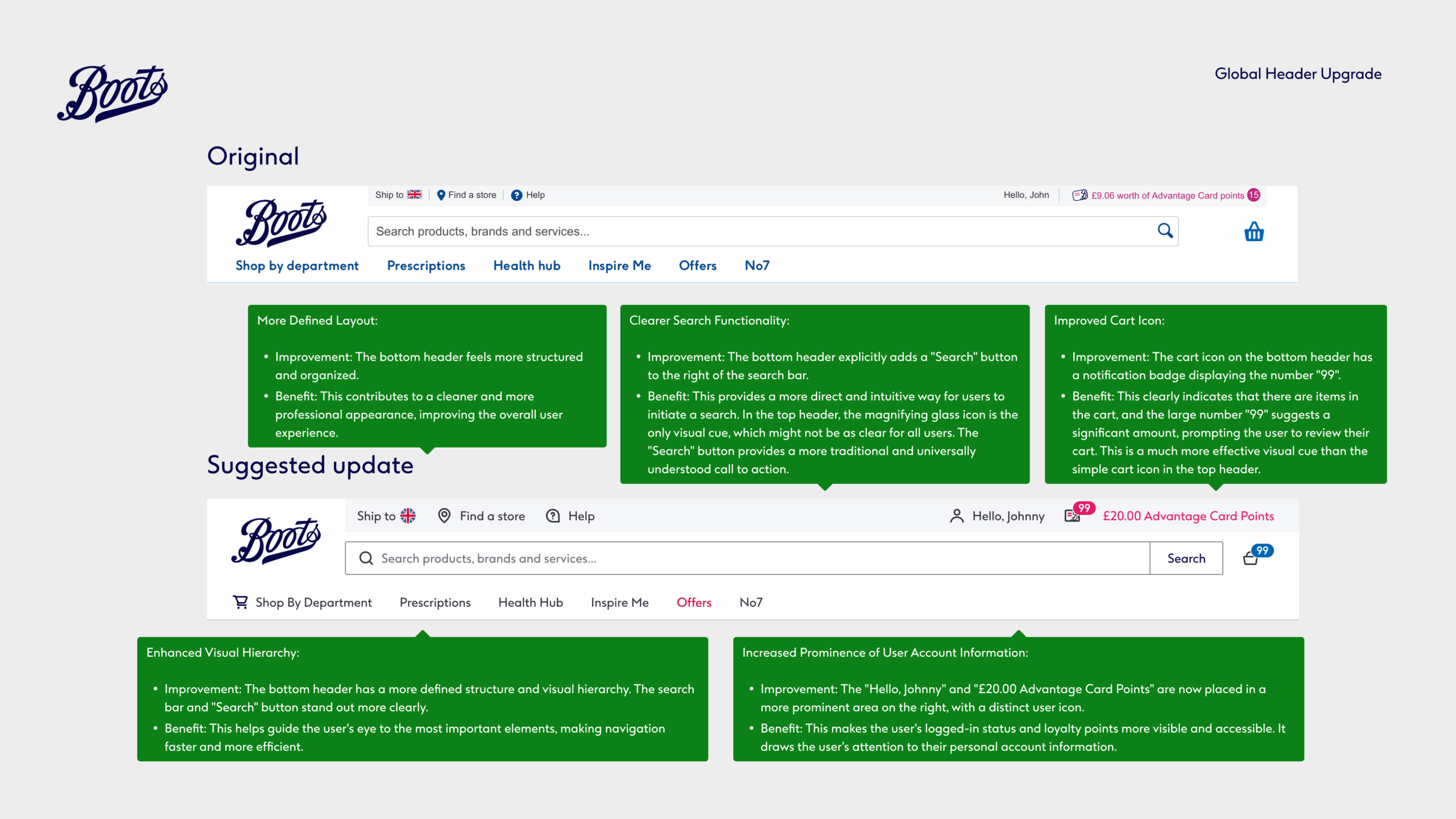This screenshot has height=819, width=1456.
Task: Click the shopping cart icon by Shop By Department
Action: click(x=241, y=602)
